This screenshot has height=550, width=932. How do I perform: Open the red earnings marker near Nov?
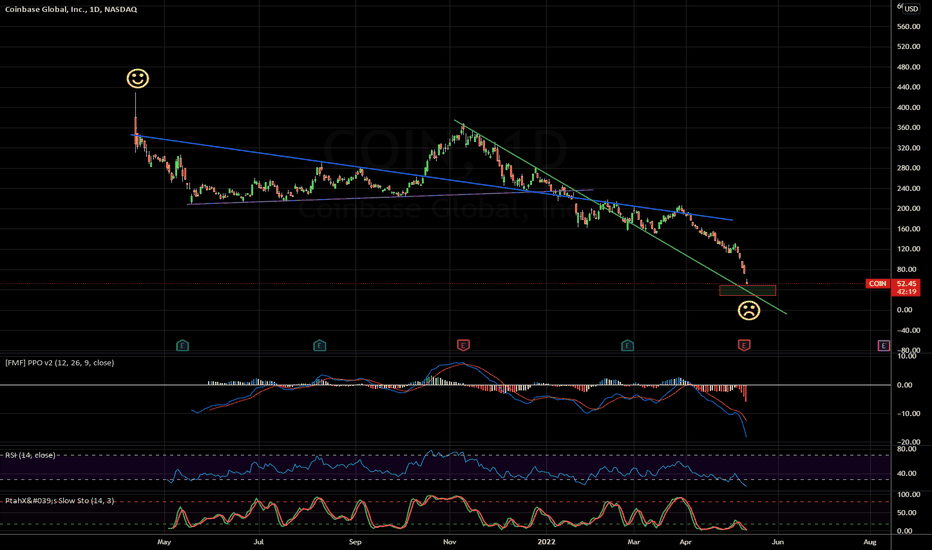pos(463,345)
